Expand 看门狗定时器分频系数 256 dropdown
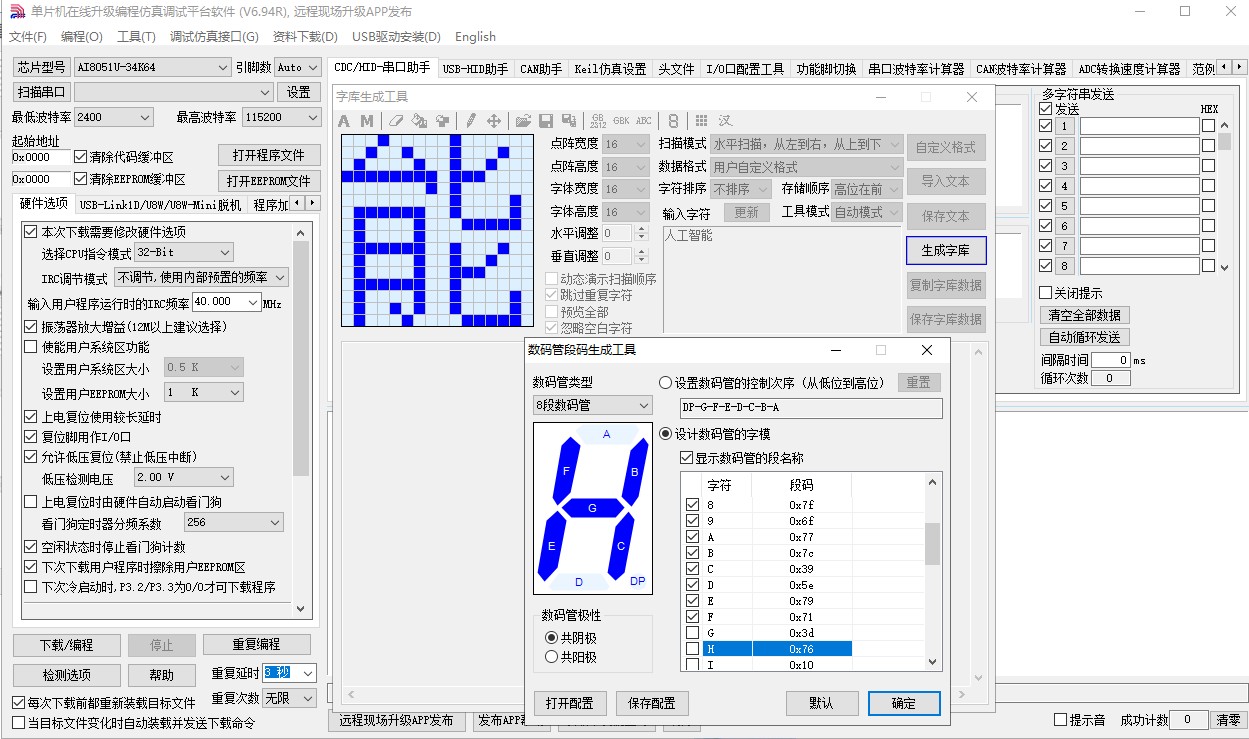1249x739 pixels. tap(234, 523)
